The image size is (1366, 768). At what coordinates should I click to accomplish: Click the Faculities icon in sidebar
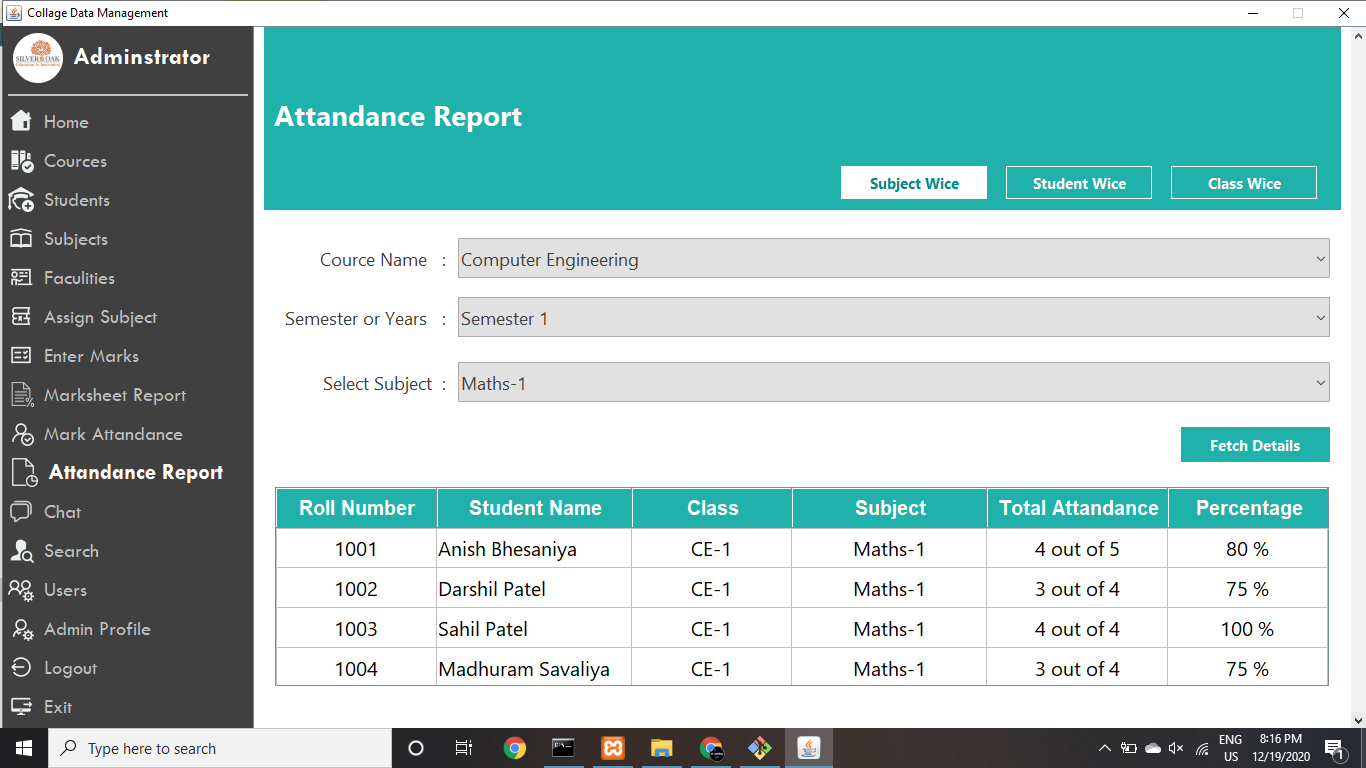pos(22,278)
